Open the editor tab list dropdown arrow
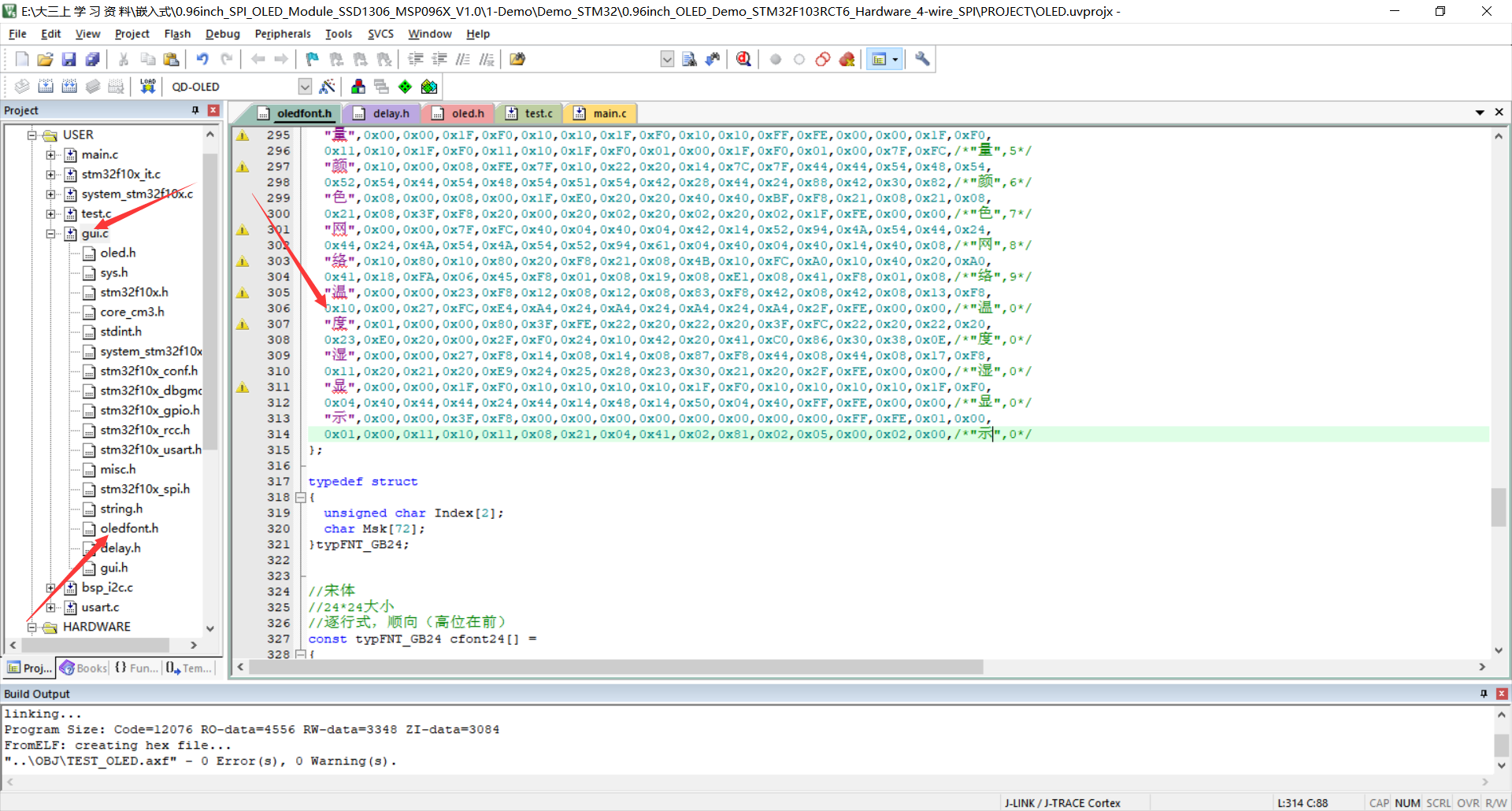 click(1480, 113)
